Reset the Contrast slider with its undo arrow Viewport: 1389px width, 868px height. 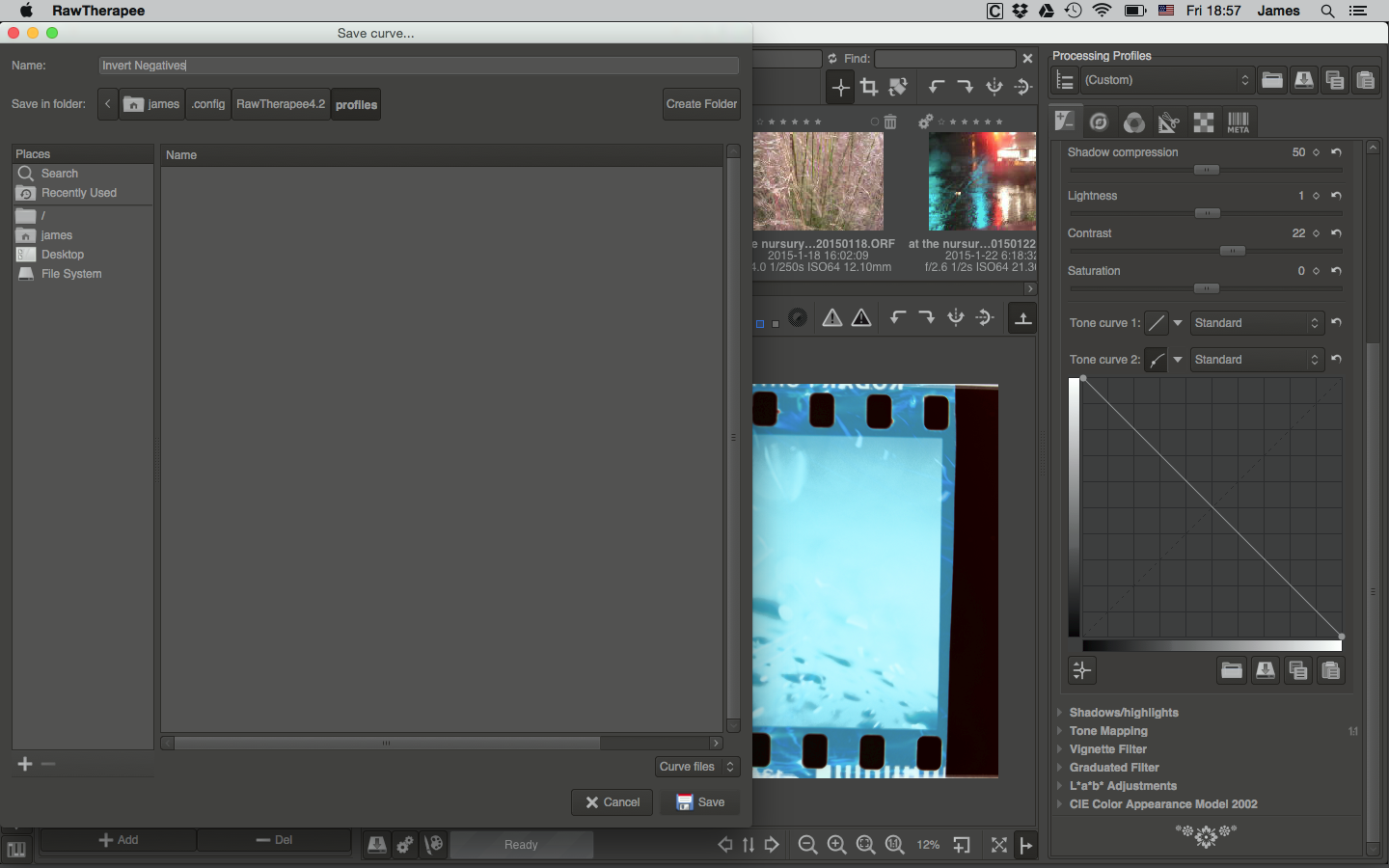(x=1336, y=233)
